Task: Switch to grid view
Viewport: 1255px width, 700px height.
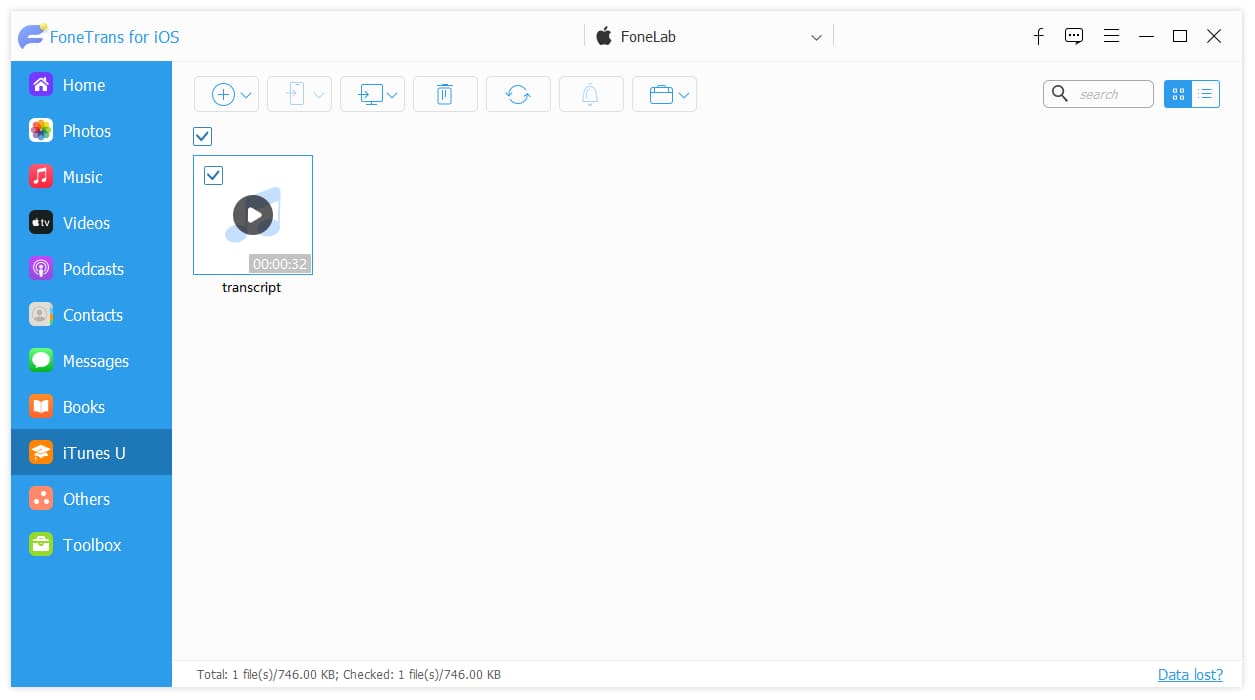Action: click(1178, 94)
